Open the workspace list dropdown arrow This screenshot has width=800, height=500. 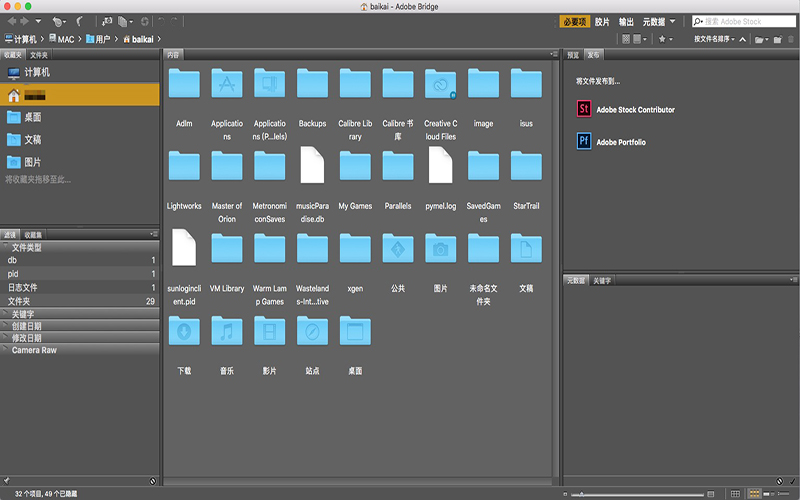(672, 21)
